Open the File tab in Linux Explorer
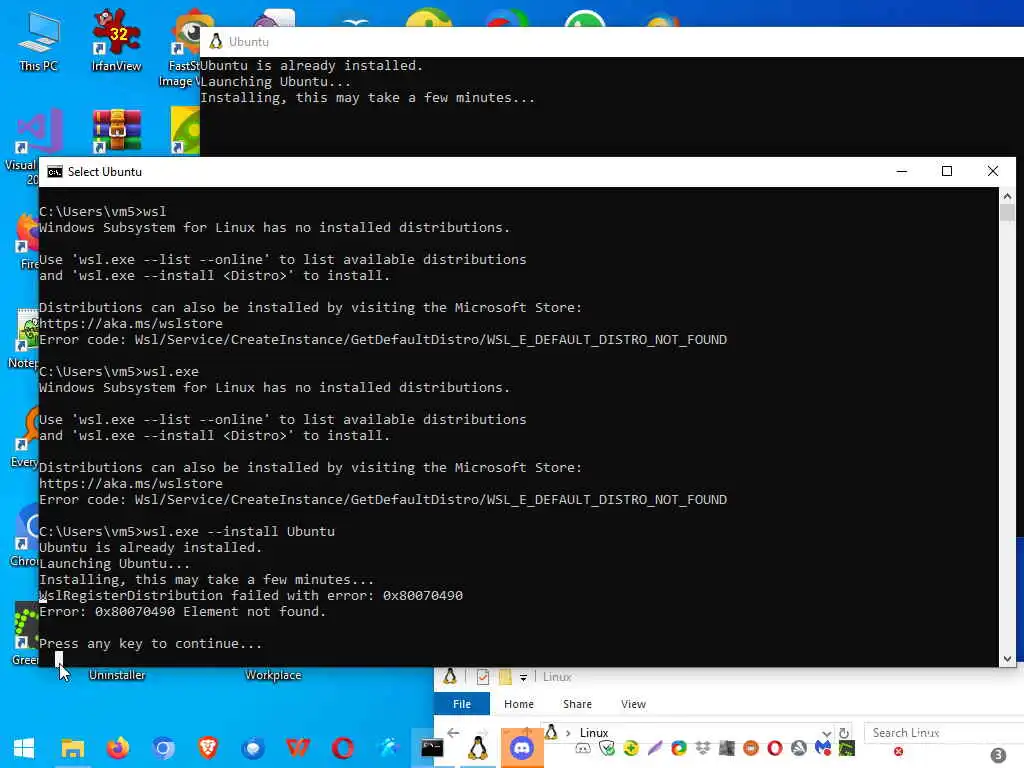This screenshot has height=768, width=1024. point(462,704)
